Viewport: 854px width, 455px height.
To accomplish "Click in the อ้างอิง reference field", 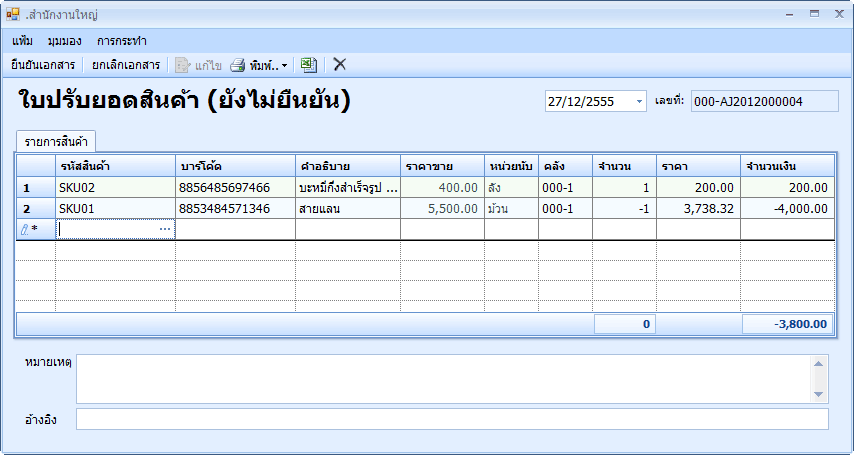I will [452, 419].
